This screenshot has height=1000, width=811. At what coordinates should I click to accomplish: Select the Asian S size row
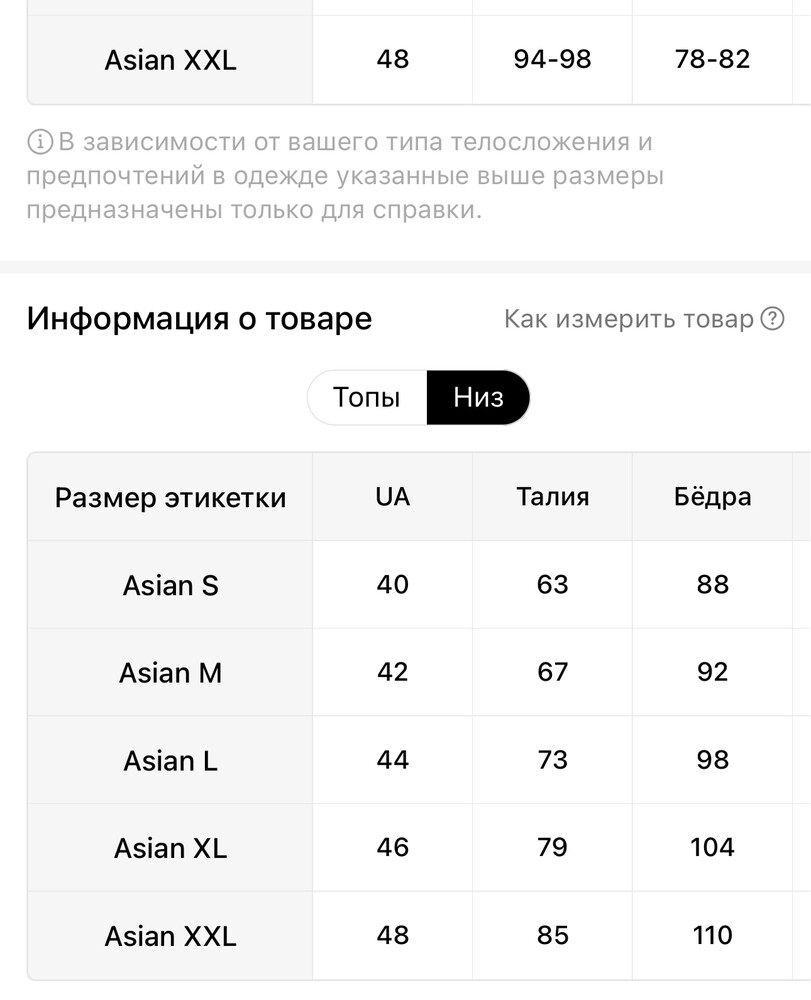tap(170, 585)
